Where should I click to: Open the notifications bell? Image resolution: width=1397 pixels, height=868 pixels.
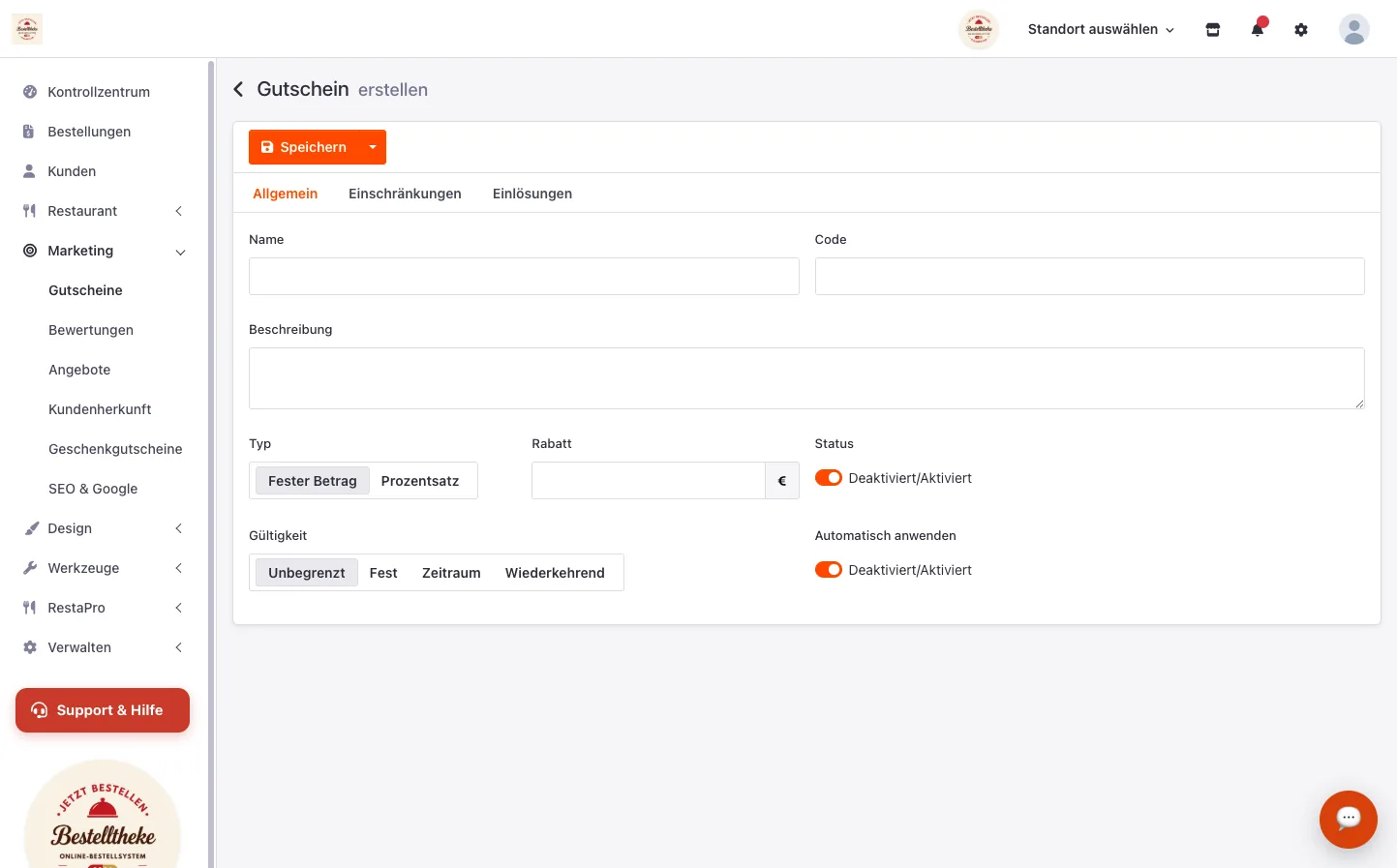[x=1257, y=29]
